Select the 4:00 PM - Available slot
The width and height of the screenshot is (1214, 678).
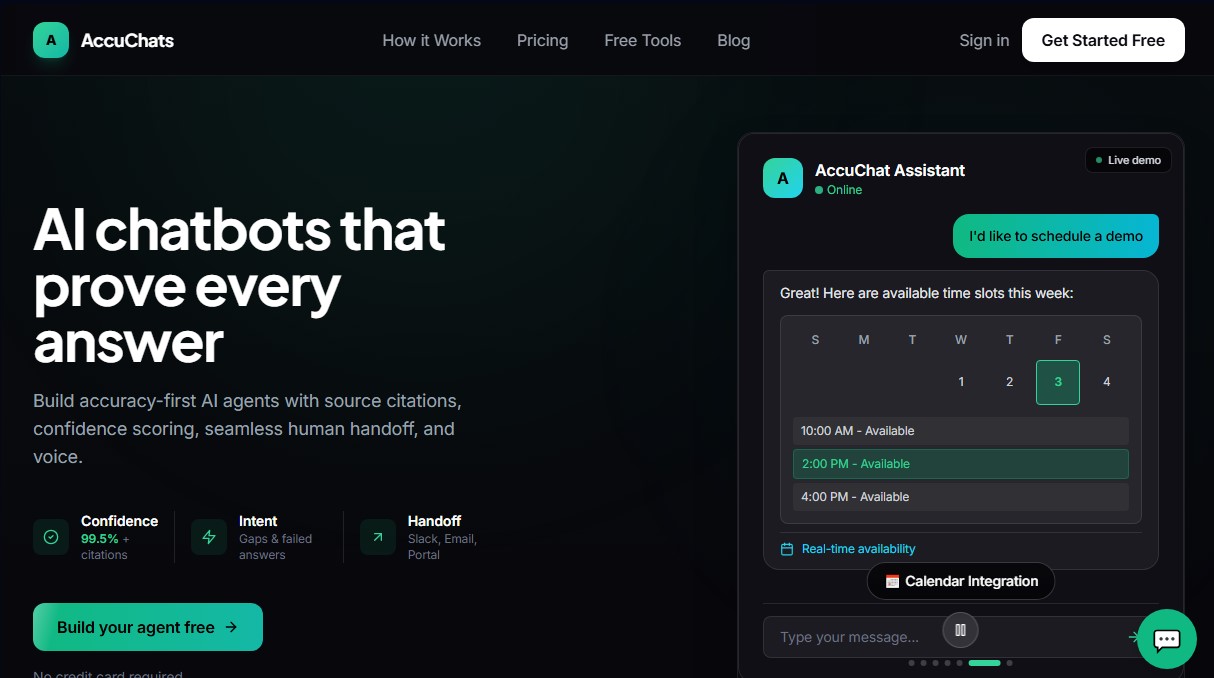[961, 497]
